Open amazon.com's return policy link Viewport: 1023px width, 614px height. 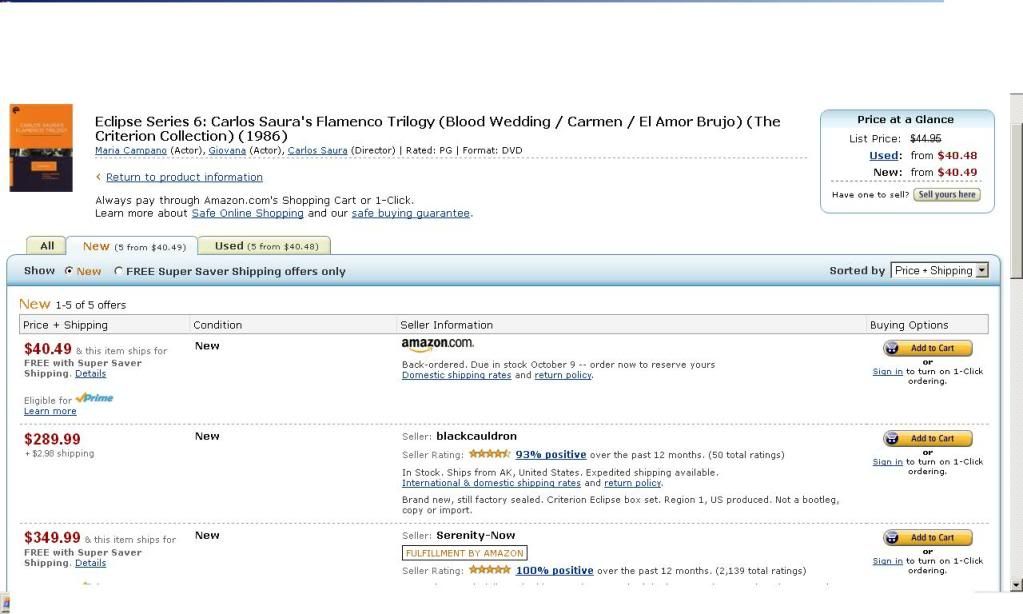tap(563, 375)
